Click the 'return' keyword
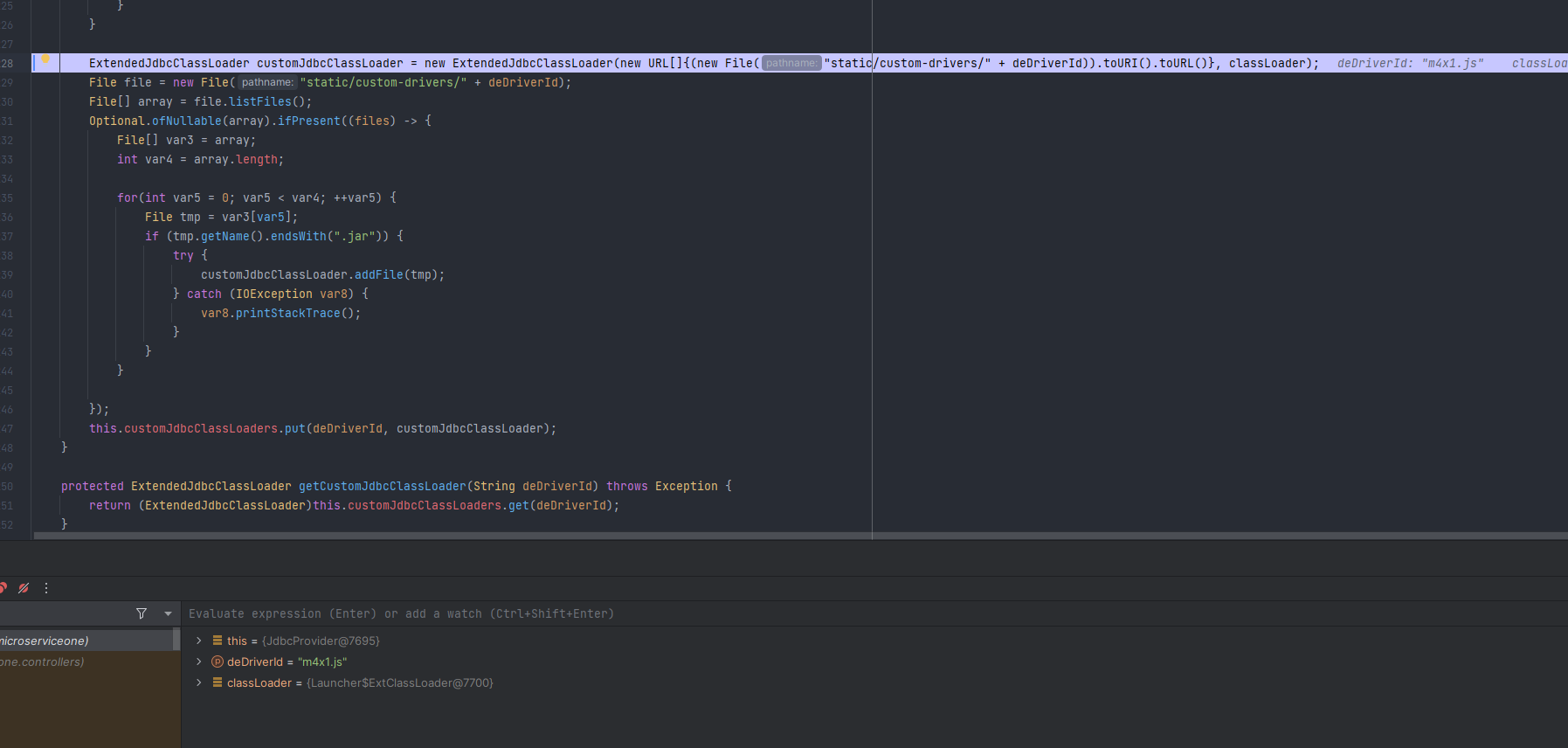1568x748 pixels. tap(110, 505)
